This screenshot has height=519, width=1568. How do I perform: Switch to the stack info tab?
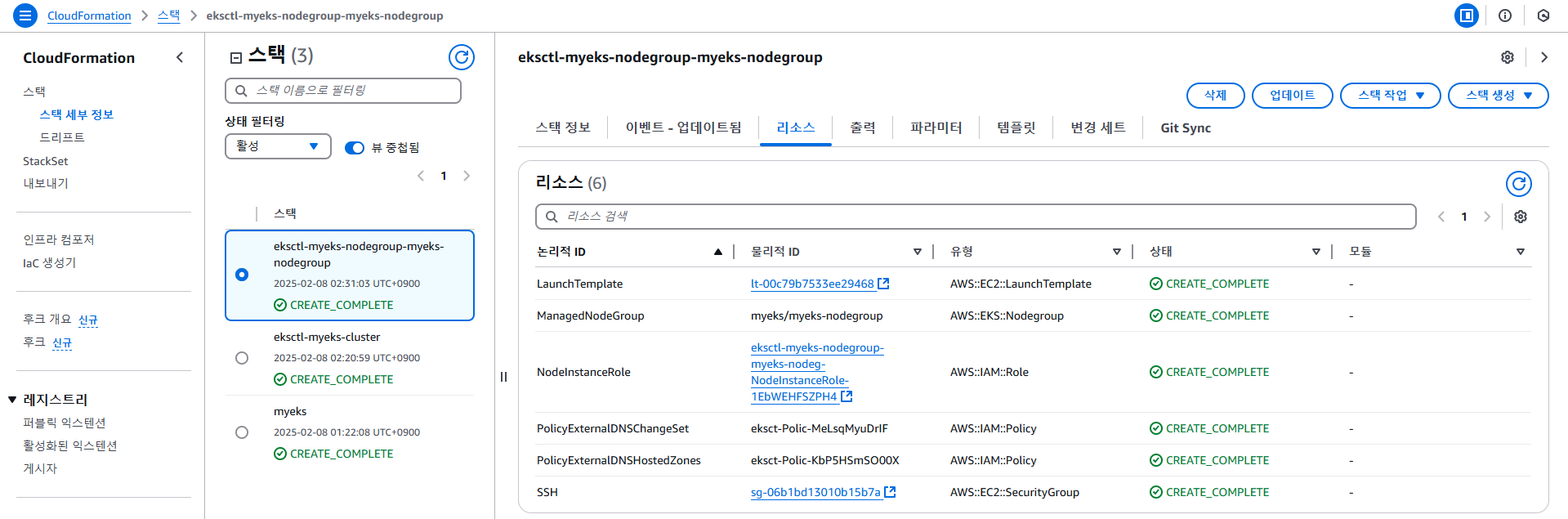pyautogui.click(x=562, y=128)
